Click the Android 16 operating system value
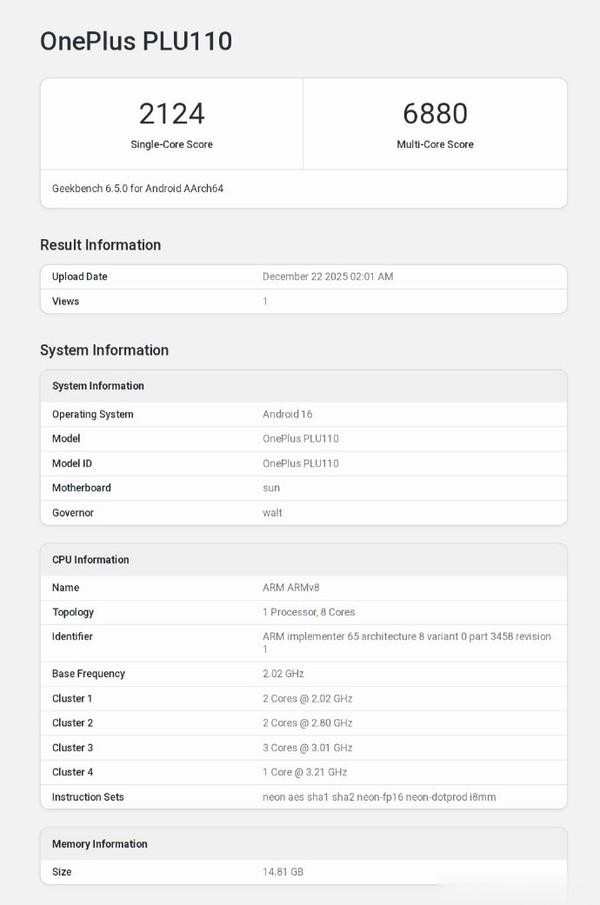The image size is (600, 905). click(288, 414)
